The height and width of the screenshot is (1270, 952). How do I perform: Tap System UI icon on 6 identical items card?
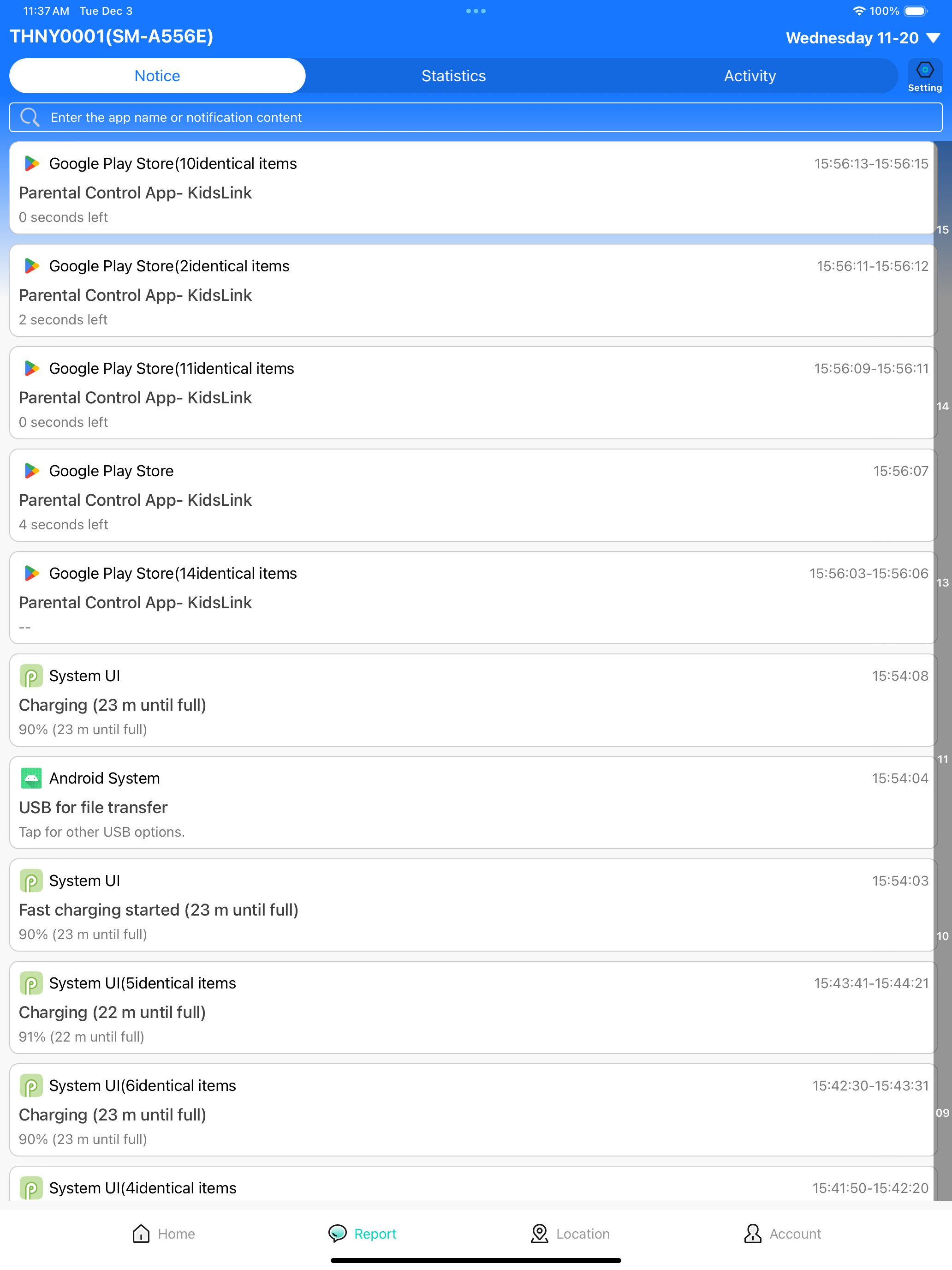click(x=31, y=1085)
